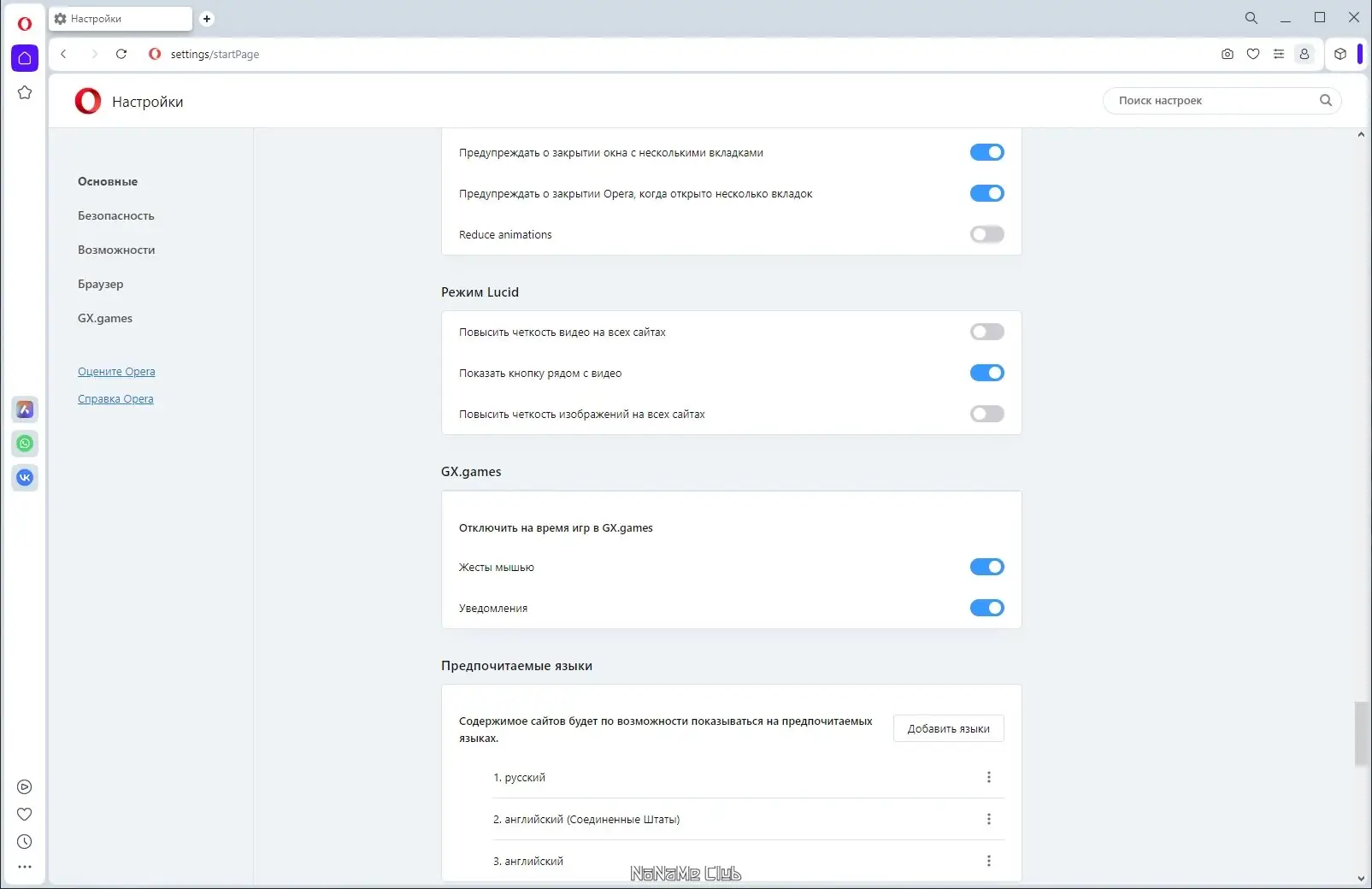Enable the Reduce animations toggle
Viewport: 1372px width, 889px height.
click(x=986, y=234)
